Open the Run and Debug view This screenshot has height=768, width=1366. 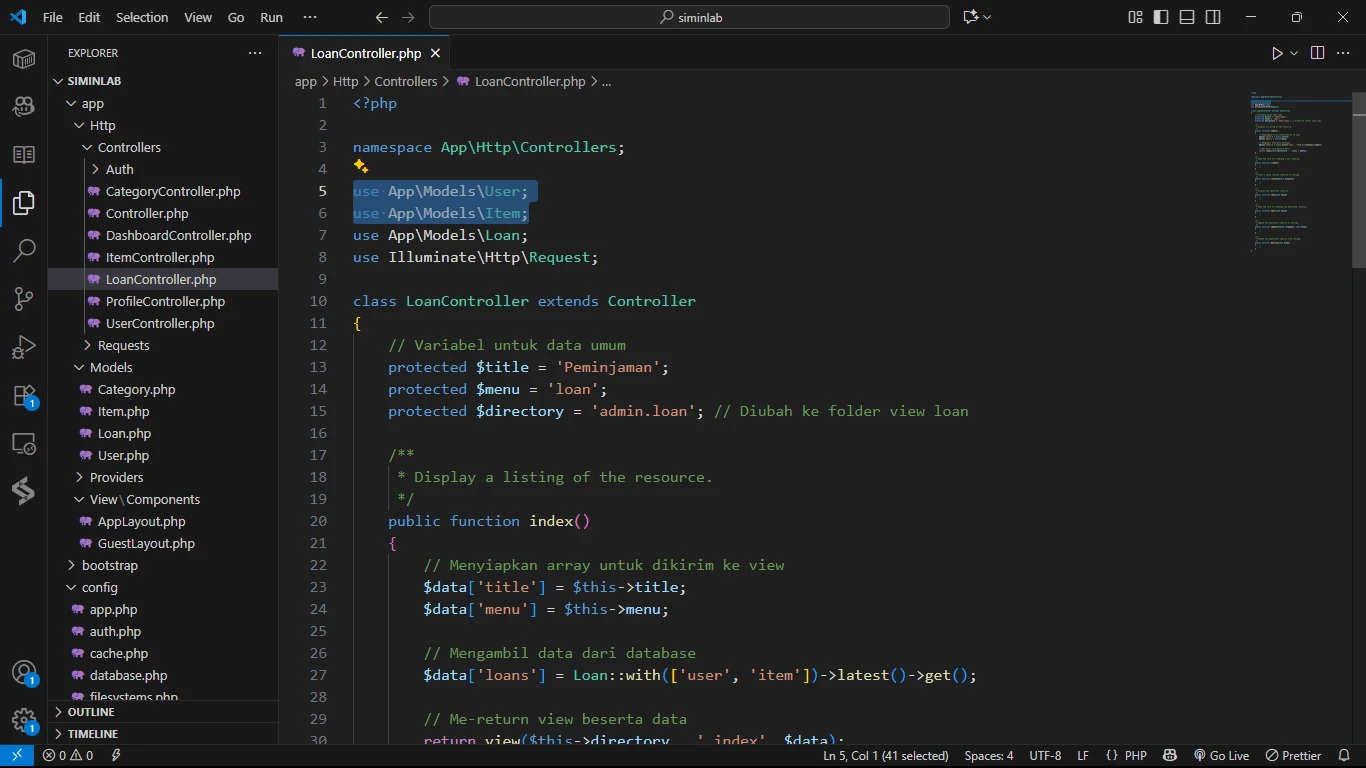pyautogui.click(x=24, y=347)
